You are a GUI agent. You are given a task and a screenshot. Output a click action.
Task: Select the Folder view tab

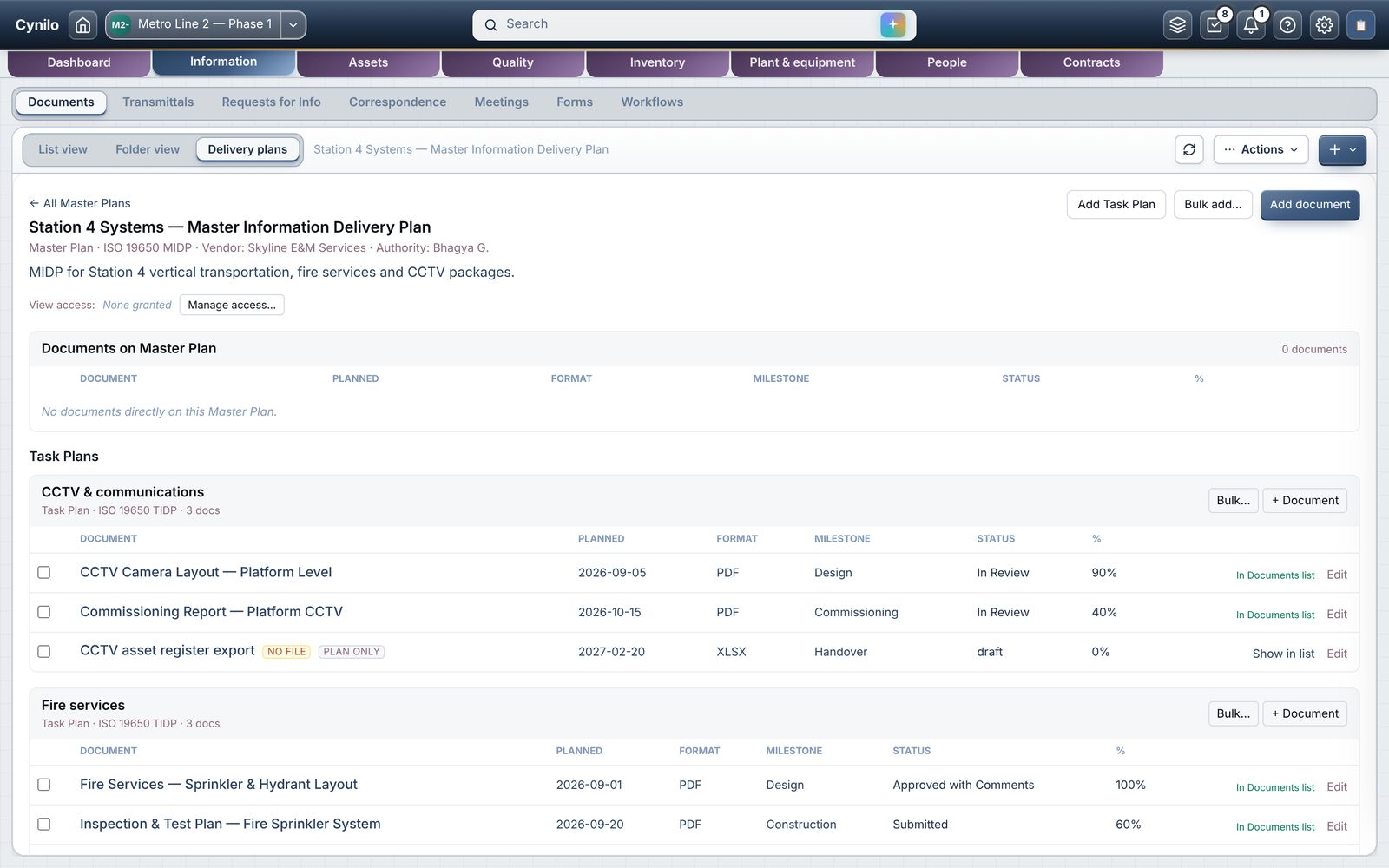148,149
